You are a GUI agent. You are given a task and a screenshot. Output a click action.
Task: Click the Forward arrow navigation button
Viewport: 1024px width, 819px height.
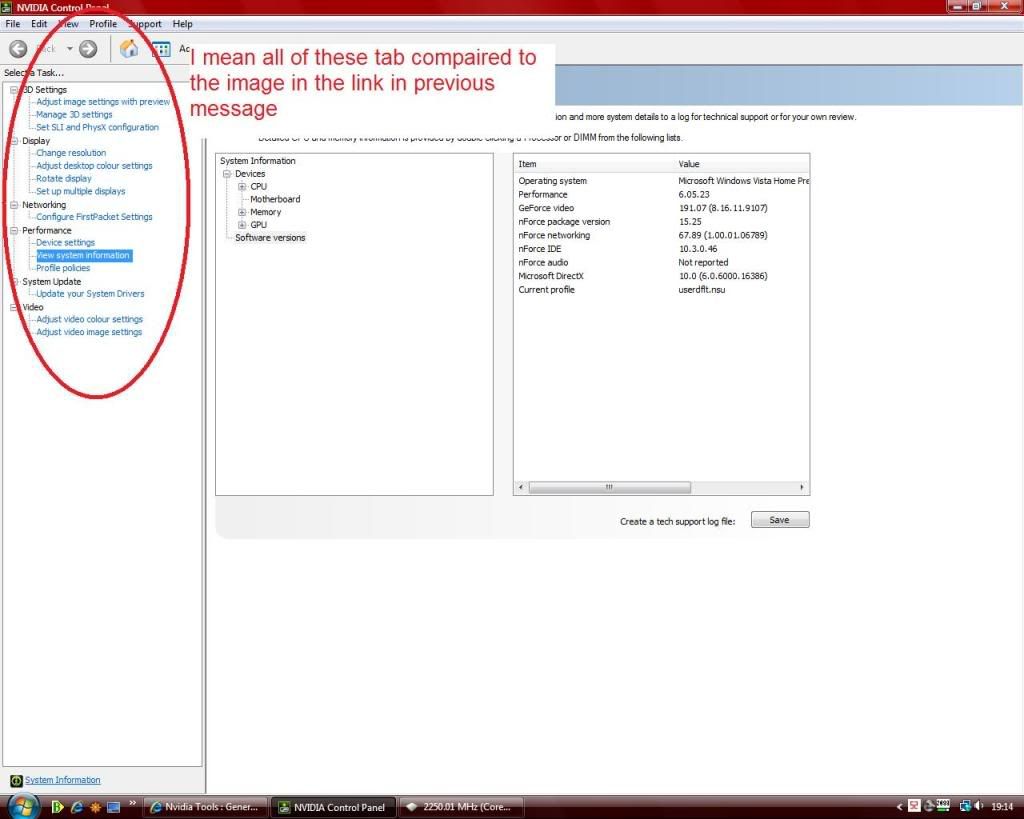[88, 48]
